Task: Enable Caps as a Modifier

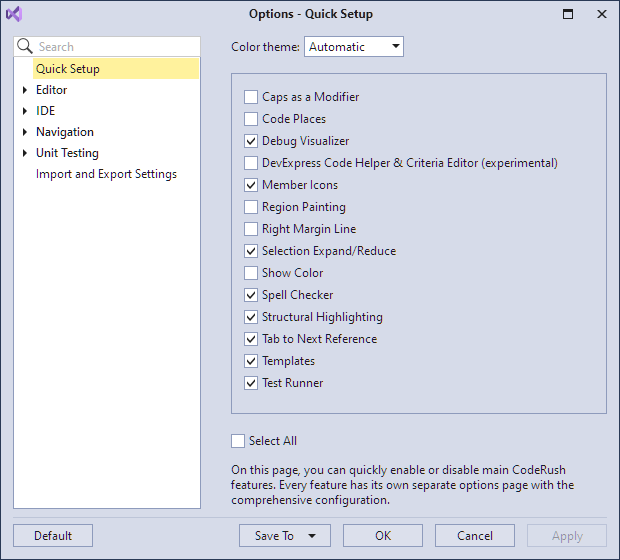Action: click(x=251, y=97)
